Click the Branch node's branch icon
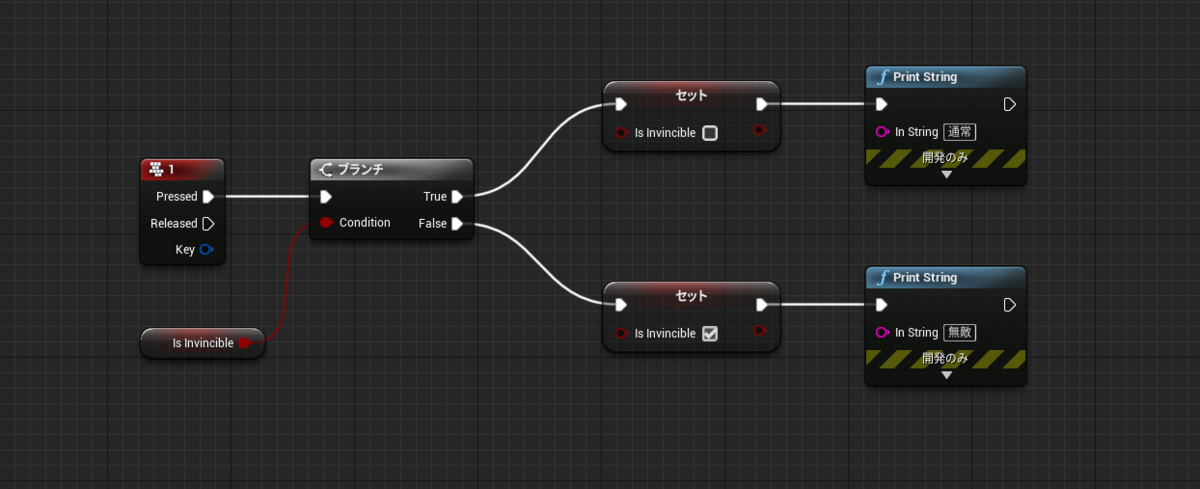The height and width of the screenshot is (489, 1200). point(326,169)
